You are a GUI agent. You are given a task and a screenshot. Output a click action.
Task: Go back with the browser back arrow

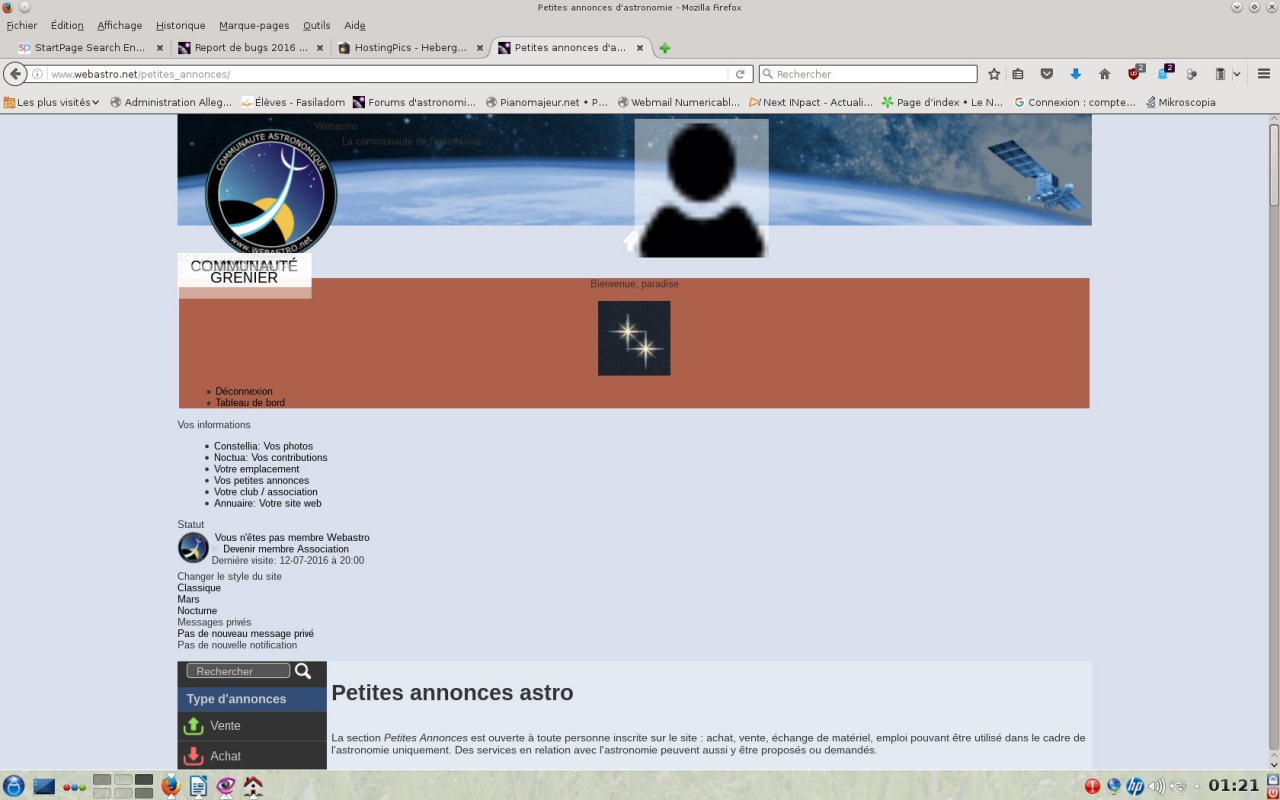pyautogui.click(x=15, y=74)
